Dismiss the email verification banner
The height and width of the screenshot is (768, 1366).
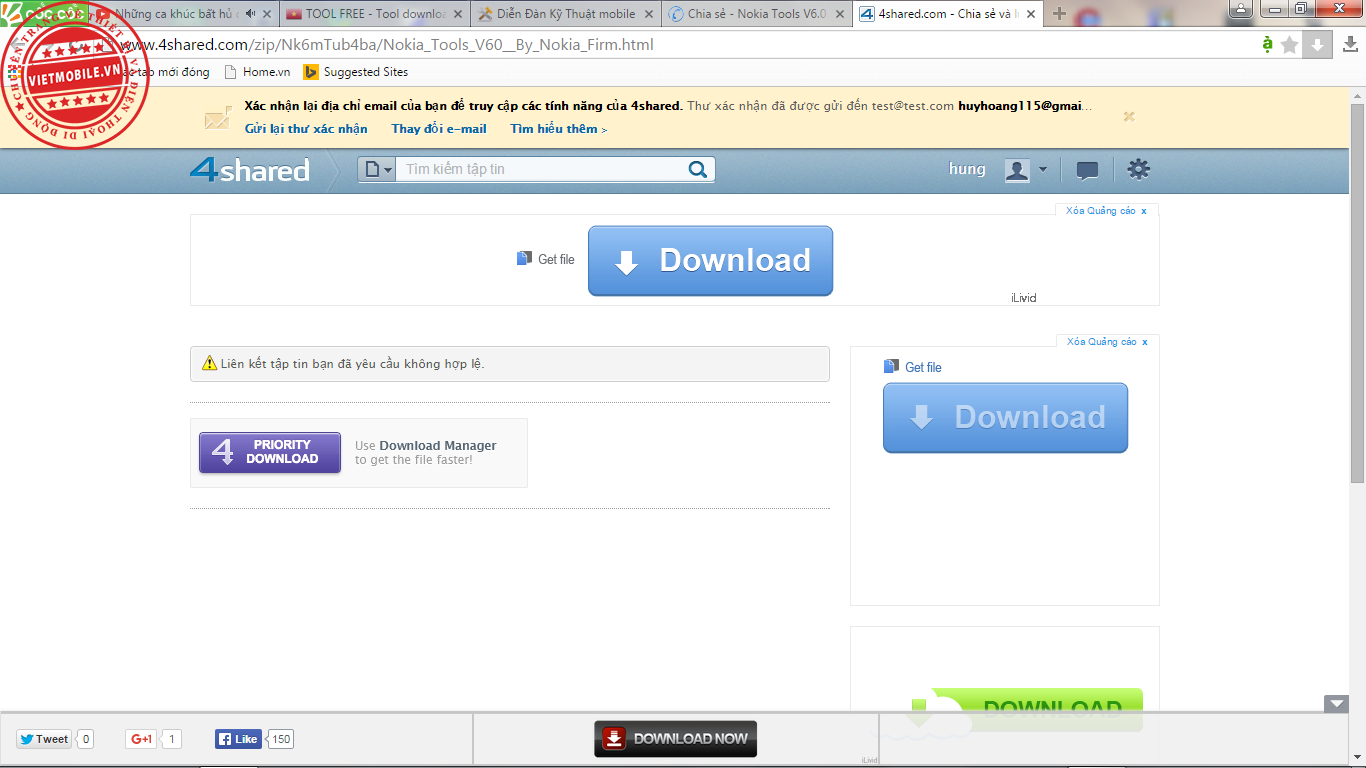pyautogui.click(x=1129, y=116)
